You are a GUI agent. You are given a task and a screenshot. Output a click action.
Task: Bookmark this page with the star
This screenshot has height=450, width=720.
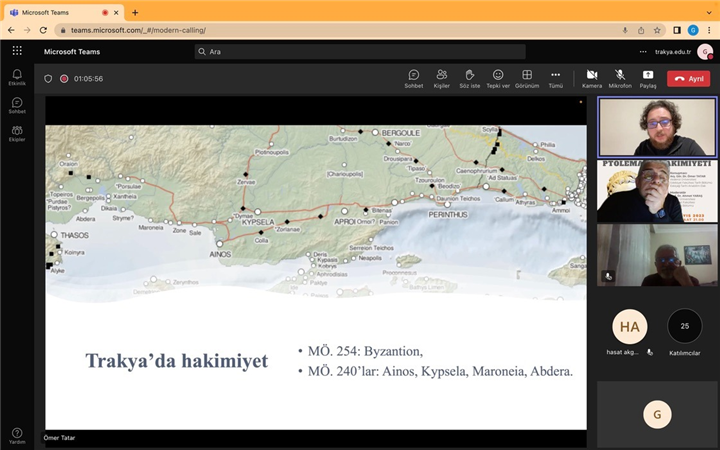[x=657, y=30]
